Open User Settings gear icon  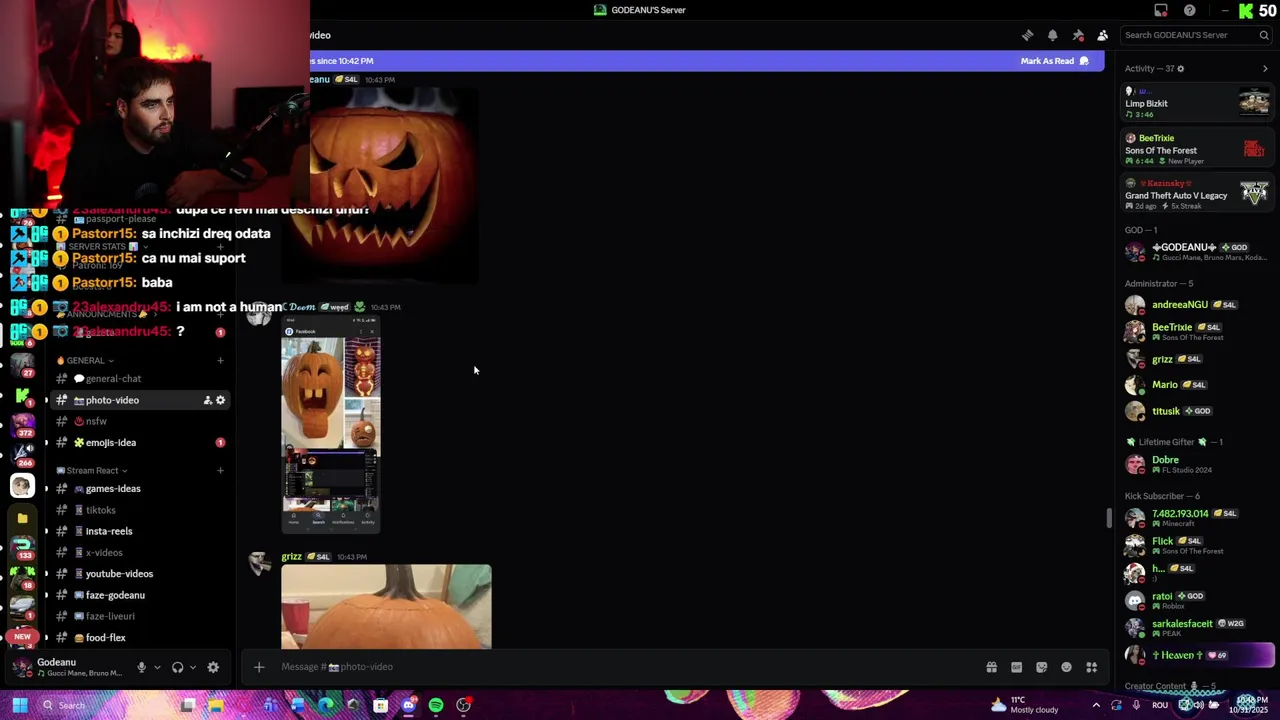point(213,667)
